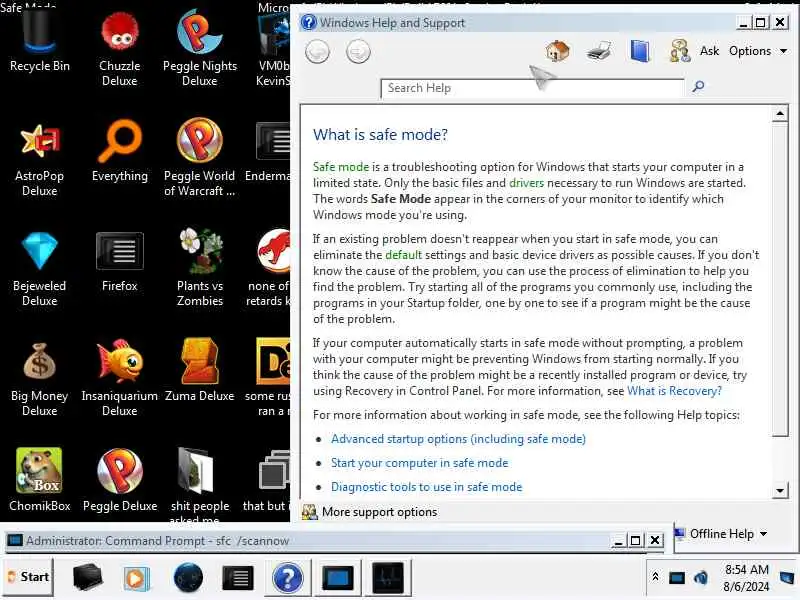The image size is (800, 600).
Task: Click the volume tray icon
Action: (701, 578)
